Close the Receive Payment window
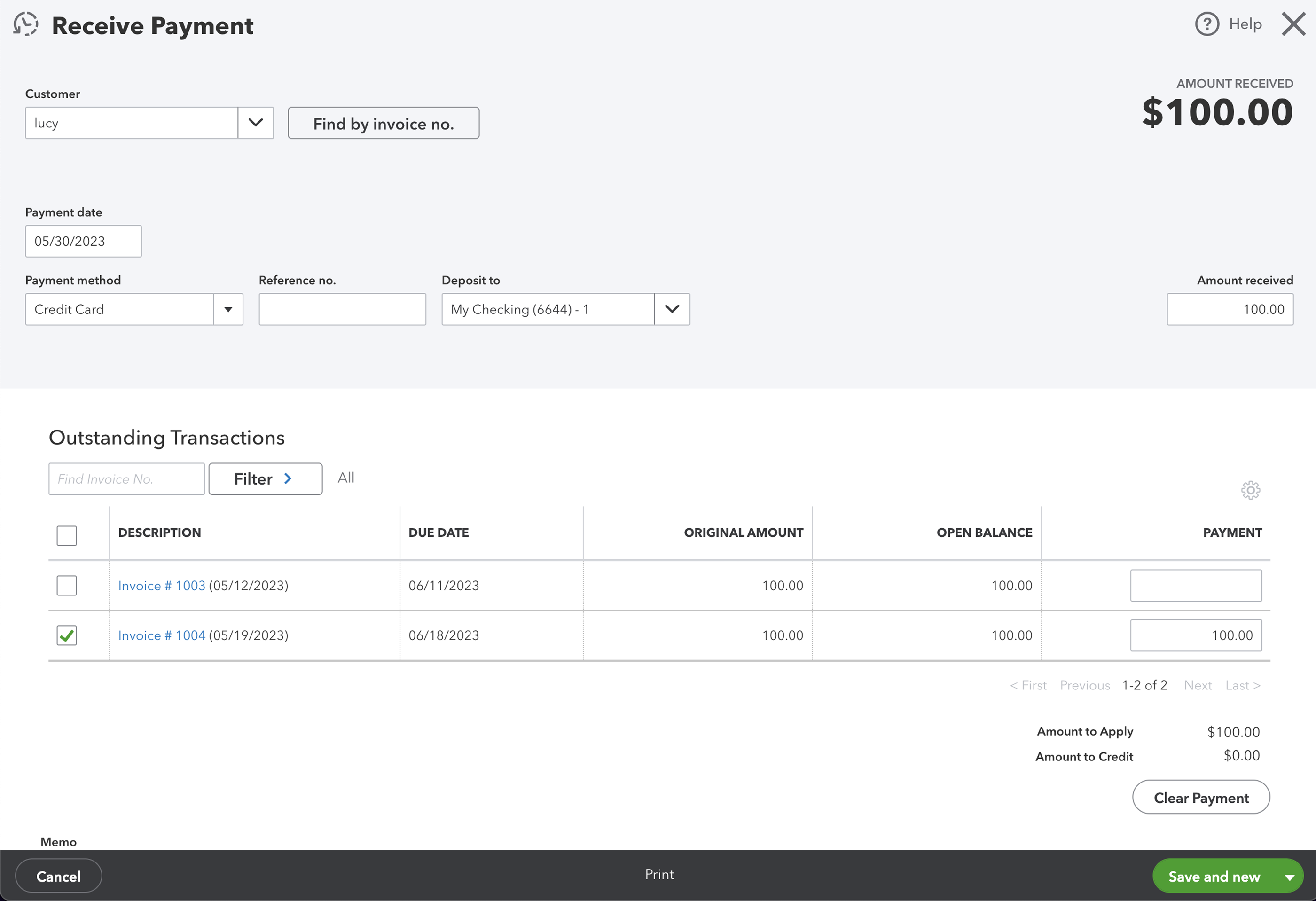This screenshot has height=901, width=1316. tap(1293, 24)
